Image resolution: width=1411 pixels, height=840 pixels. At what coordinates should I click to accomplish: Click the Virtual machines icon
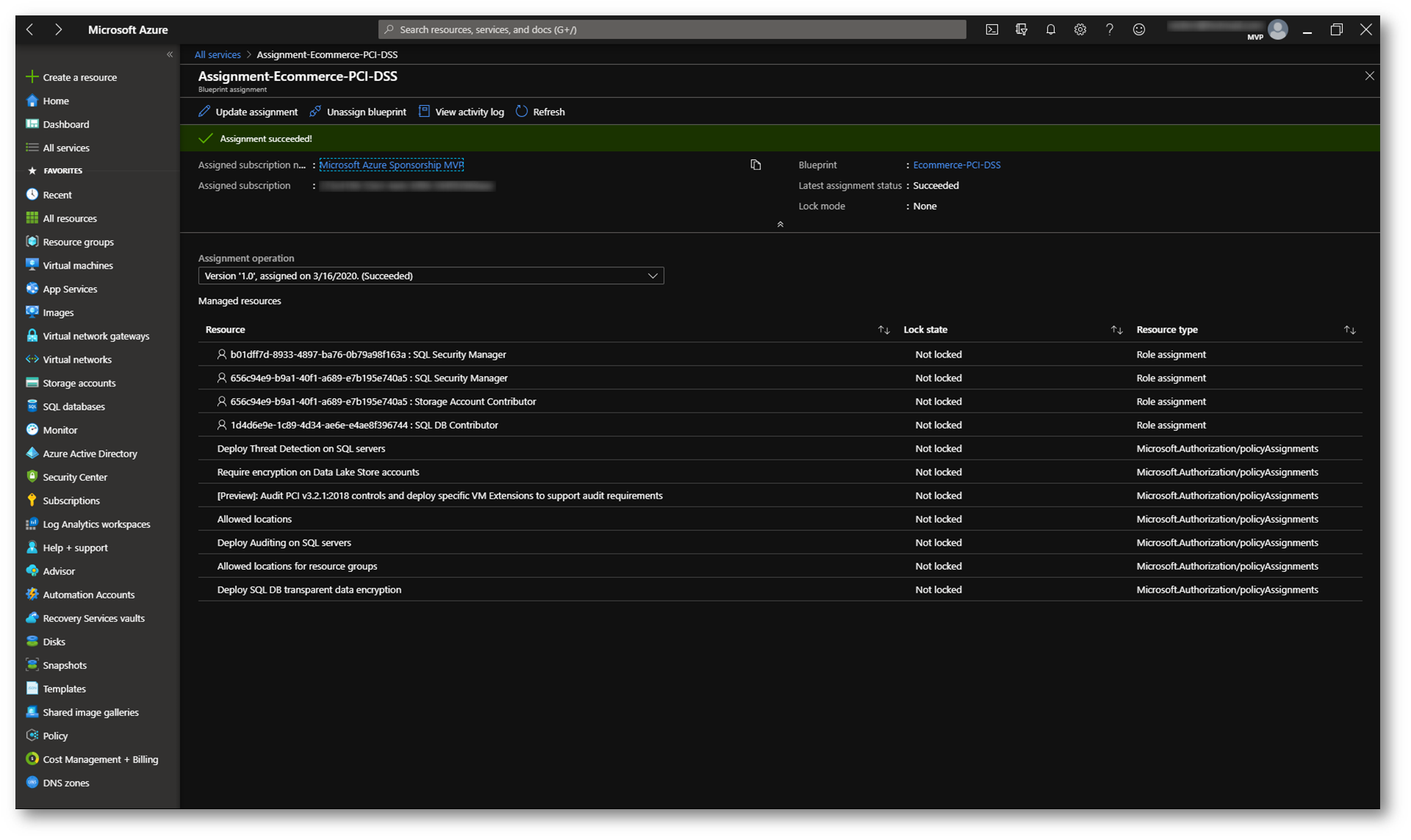pyautogui.click(x=32, y=265)
